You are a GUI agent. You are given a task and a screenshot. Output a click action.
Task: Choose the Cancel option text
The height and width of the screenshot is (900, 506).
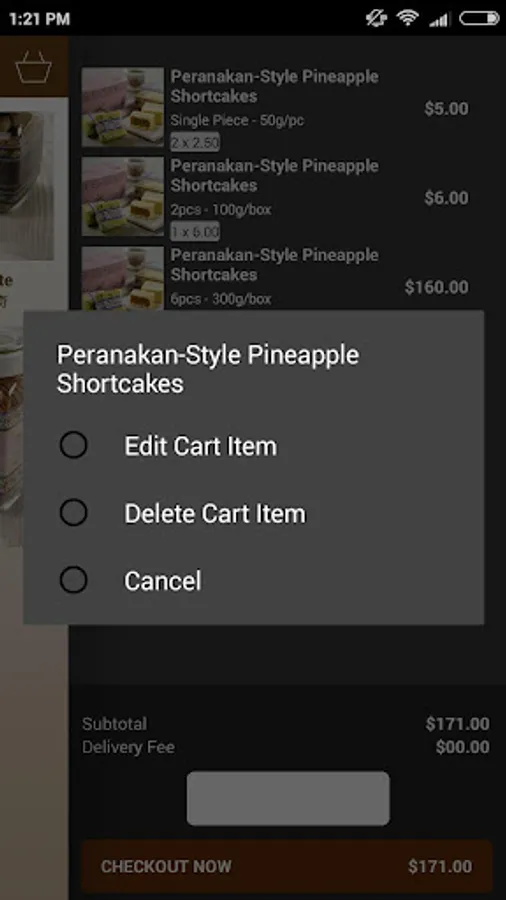(x=163, y=580)
